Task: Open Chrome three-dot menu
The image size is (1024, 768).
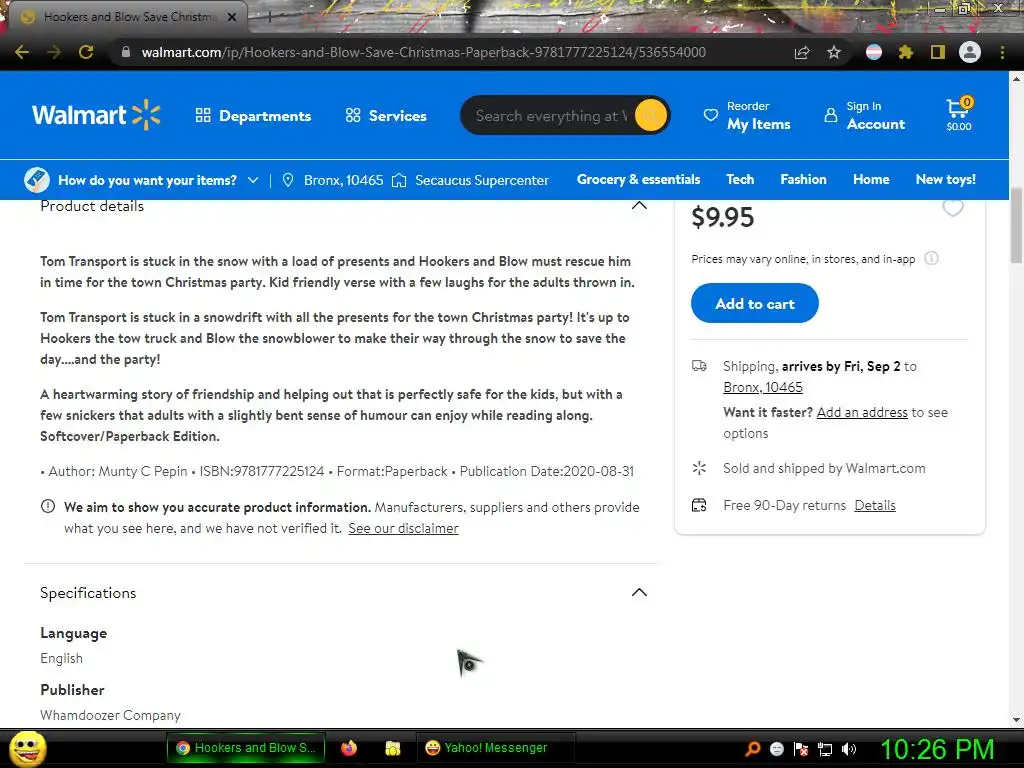Action: (1002, 52)
